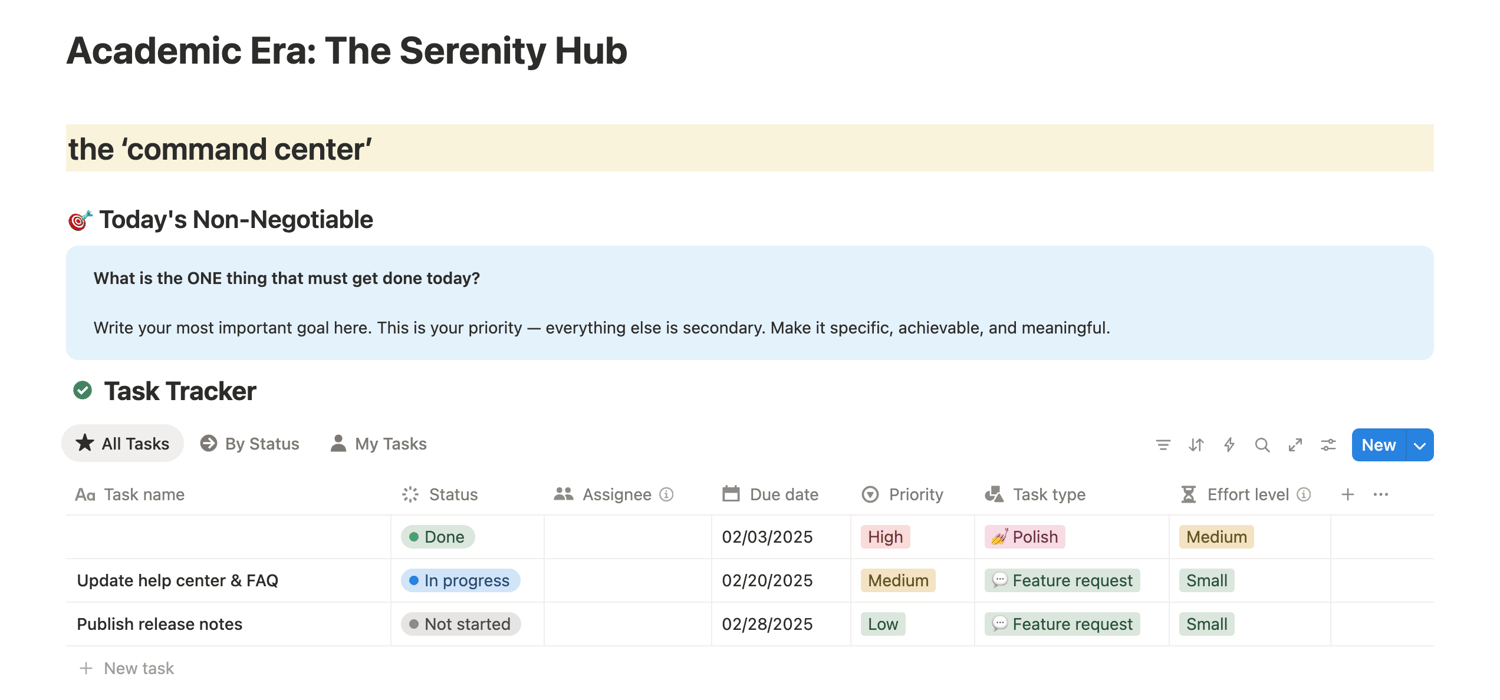
Task: Click the empty task name cell
Action: 228,537
